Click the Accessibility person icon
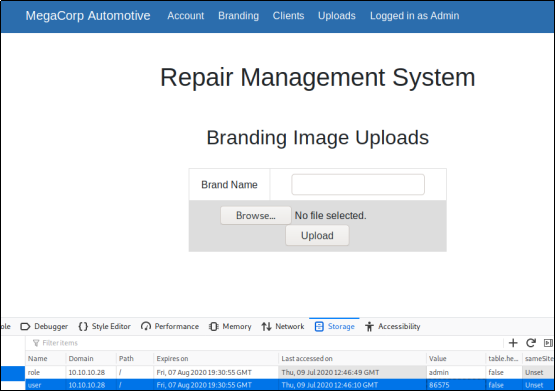556x391 pixels. point(369,326)
